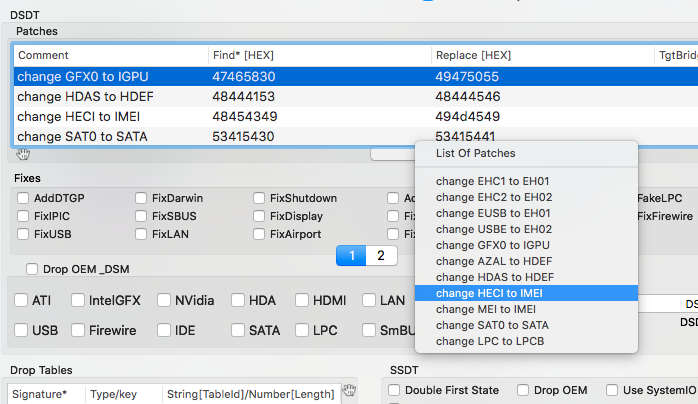This screenshot has width=698, height=404.
Task: Toggle the IntelGFX checkbox
Action: pos(78,300)
